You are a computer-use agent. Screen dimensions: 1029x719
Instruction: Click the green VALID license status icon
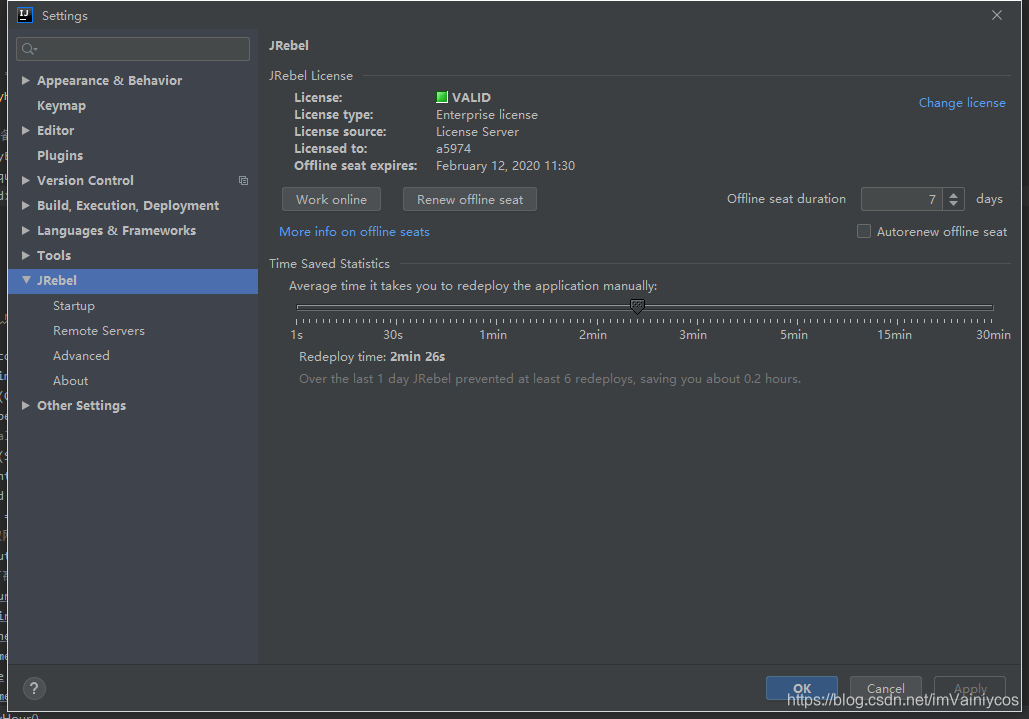click(x=442, y=97)
